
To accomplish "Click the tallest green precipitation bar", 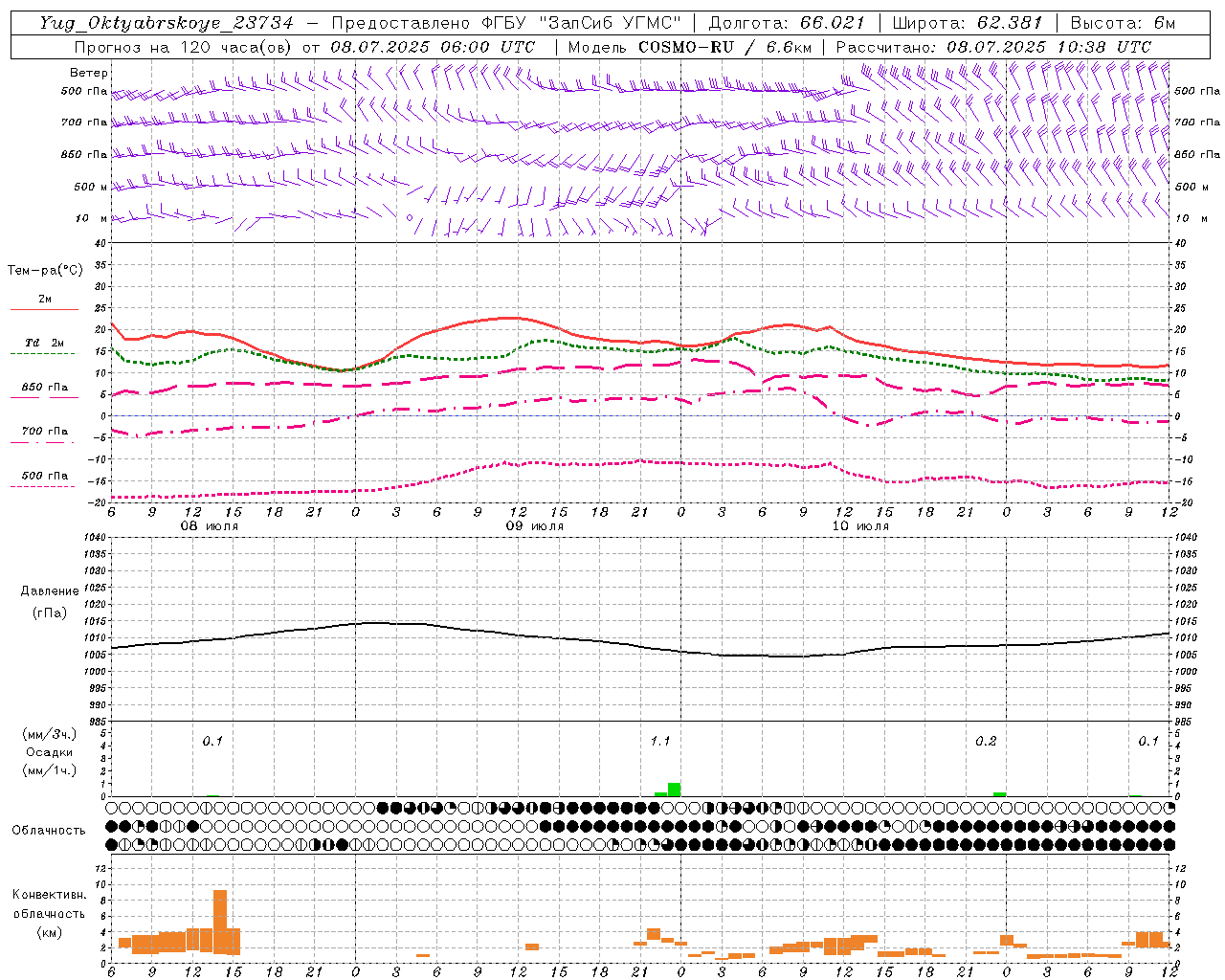I will (675, 790).
